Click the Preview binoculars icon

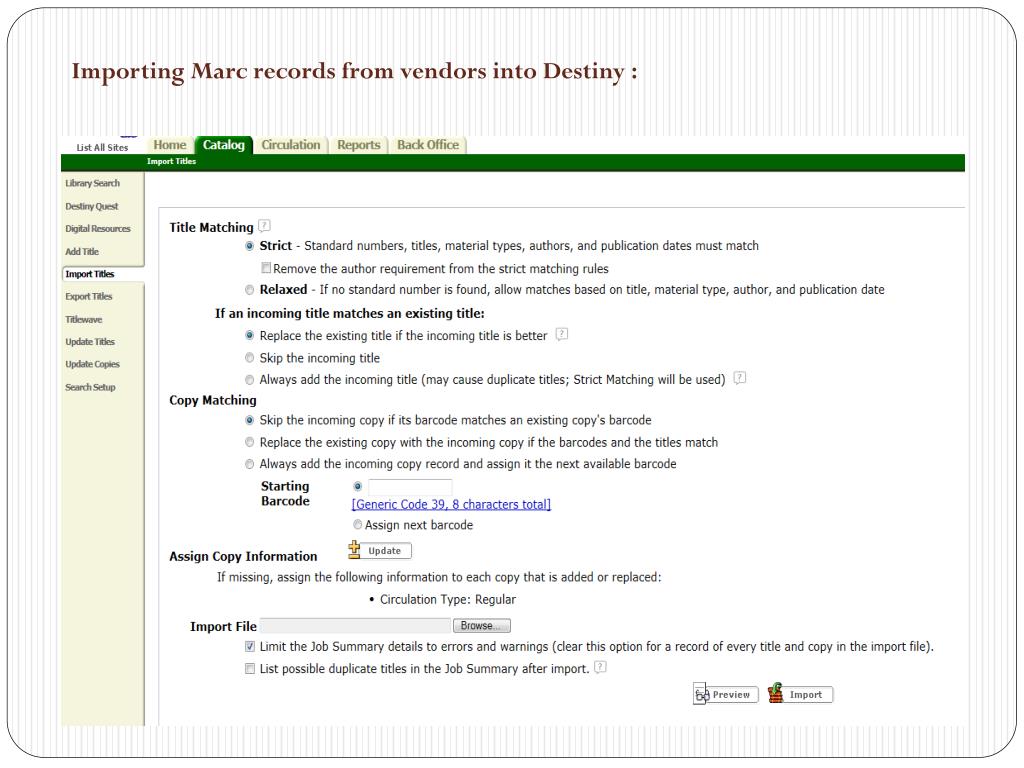point(701,694)
